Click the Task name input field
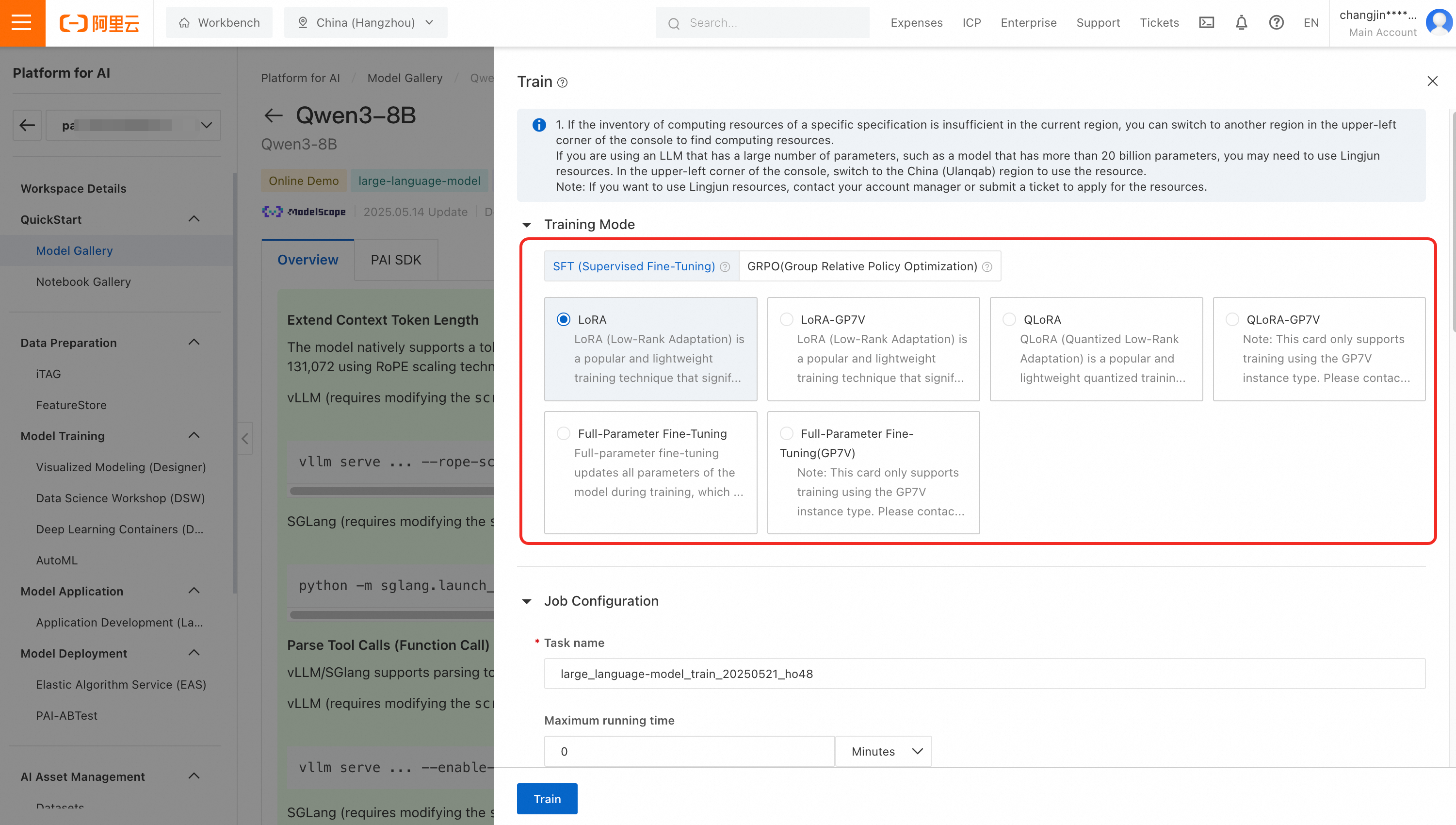This screenshot has width=1456, height=825. (x=985, y=674)
